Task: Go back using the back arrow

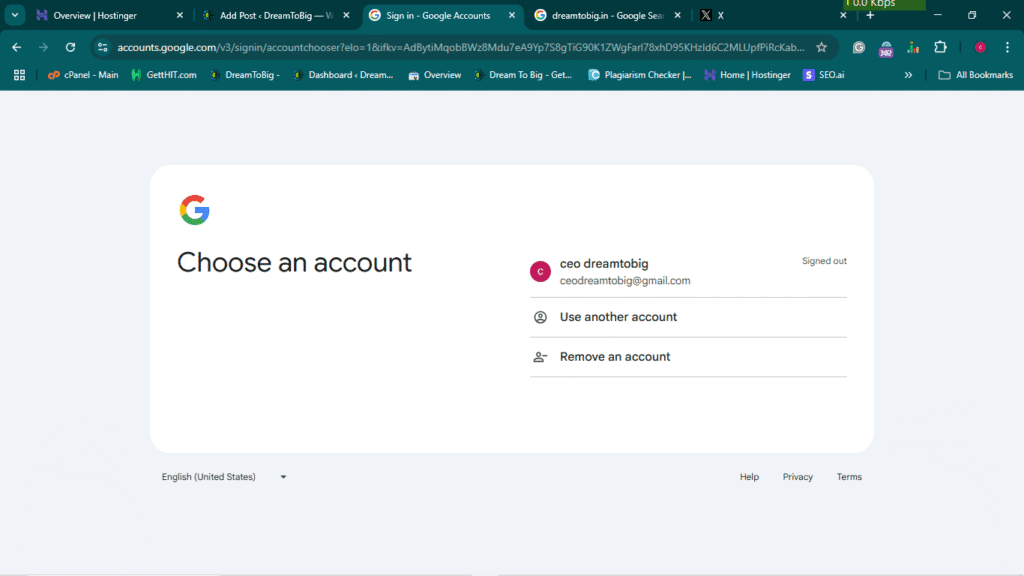Action: [x=16, y=47]
